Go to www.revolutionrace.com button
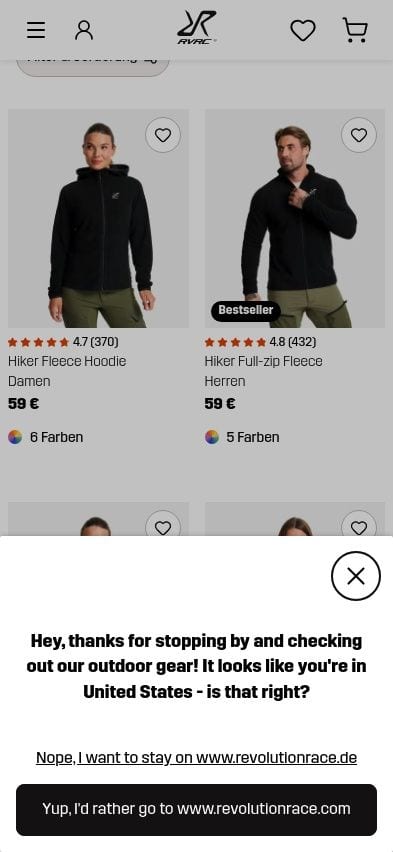The width and height of the screenshot is (393, 852). [x=196, y=810]
